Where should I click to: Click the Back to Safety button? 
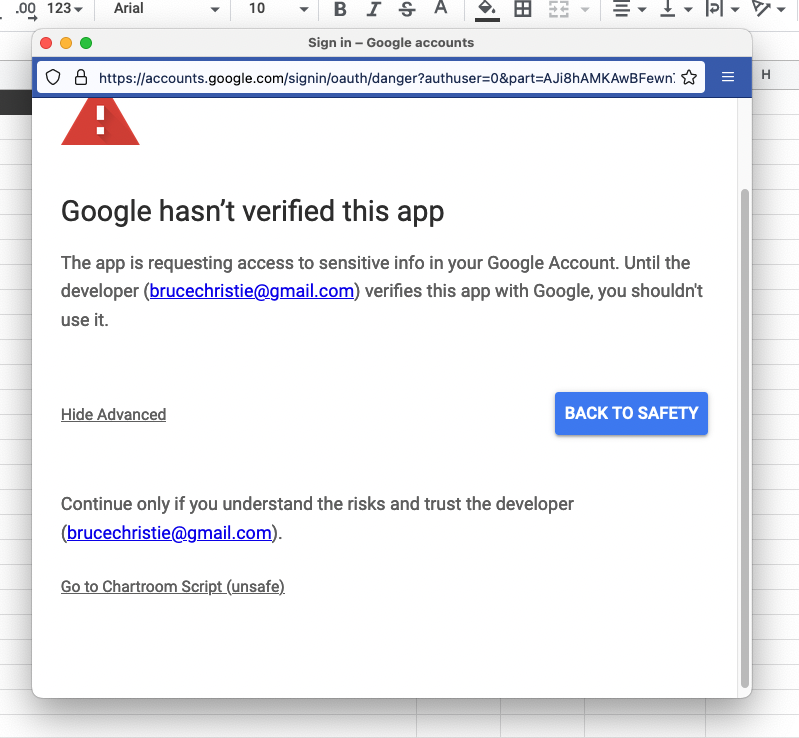pos(631,413)
